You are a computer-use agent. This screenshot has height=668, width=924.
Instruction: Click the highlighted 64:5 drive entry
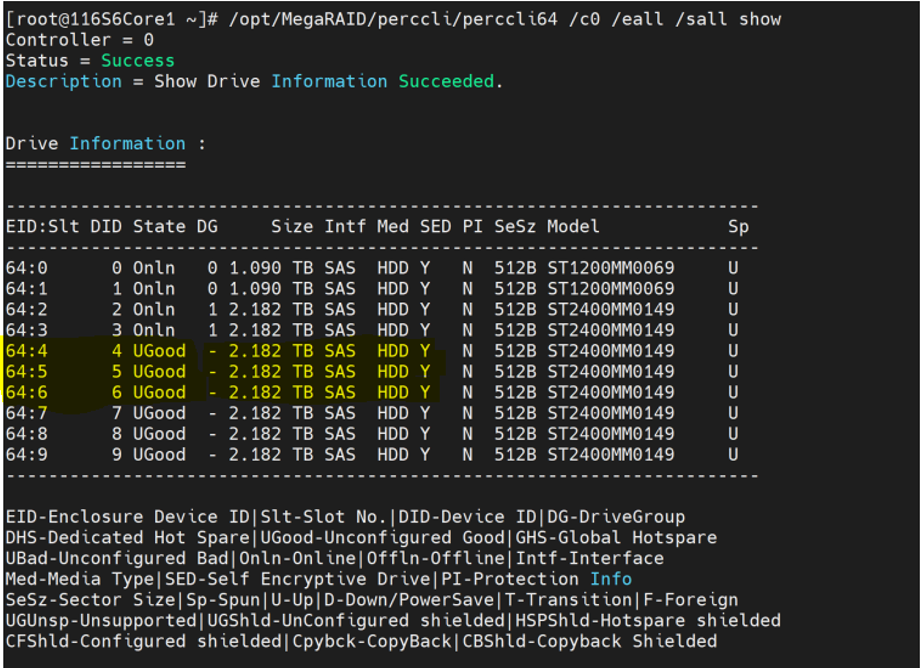(26, 372)
